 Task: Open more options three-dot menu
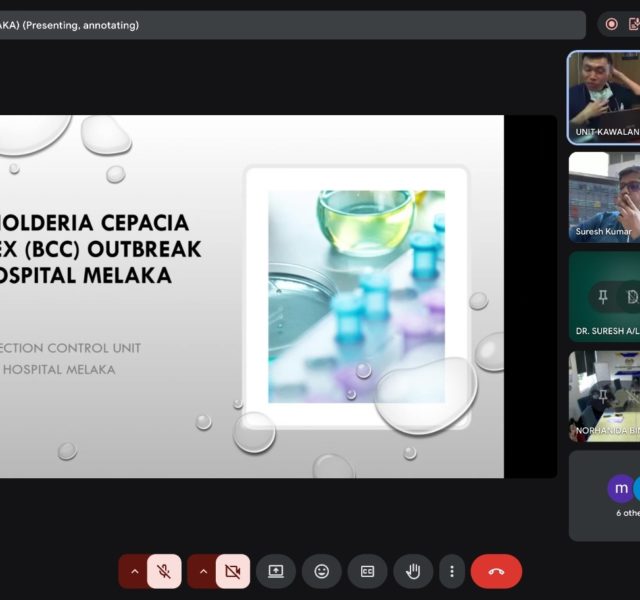[x=452, y=571]
